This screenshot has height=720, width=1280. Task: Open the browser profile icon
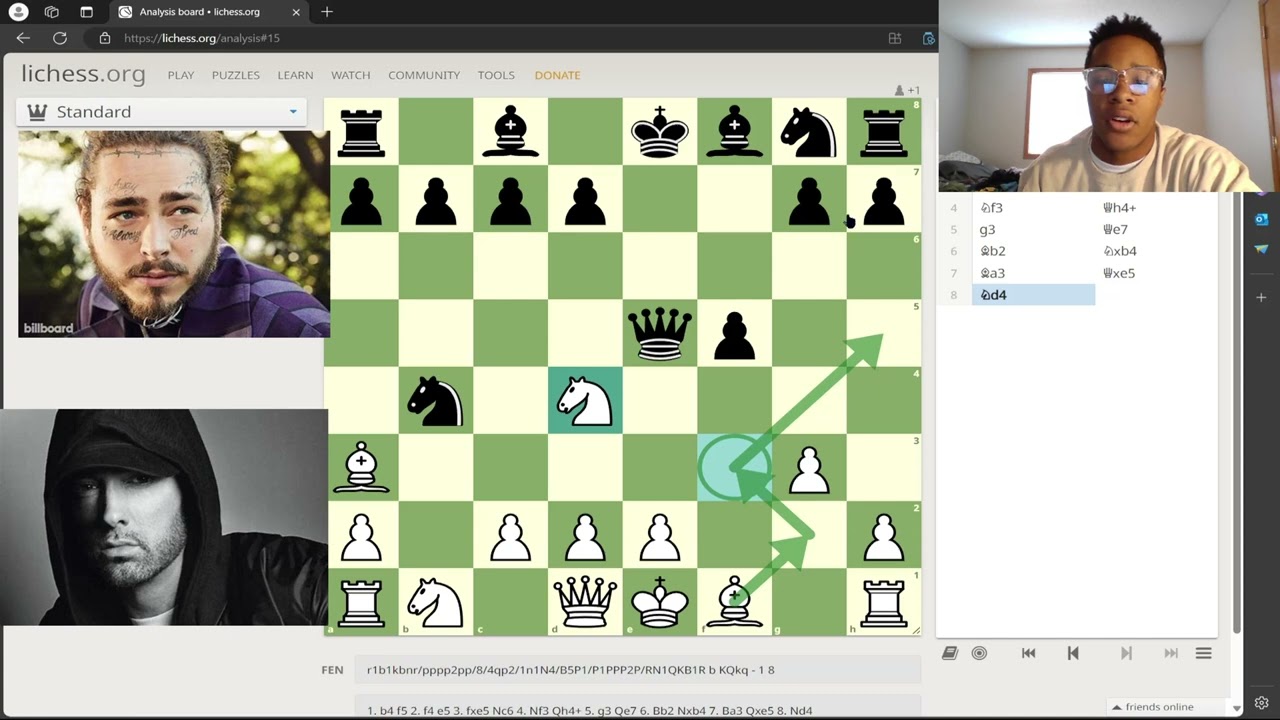(x=18, y=12)
